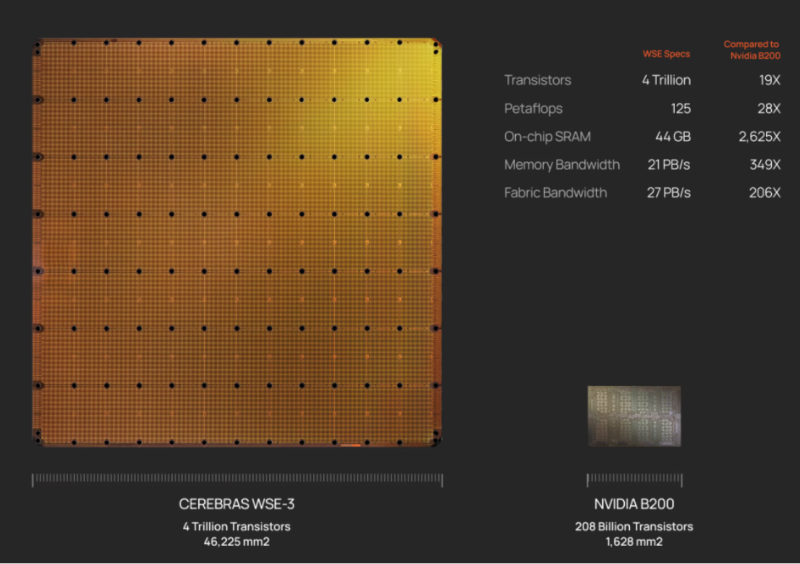
Task: Select the 'Compared to Nvidia B200' header
Action: pos(751,49)
